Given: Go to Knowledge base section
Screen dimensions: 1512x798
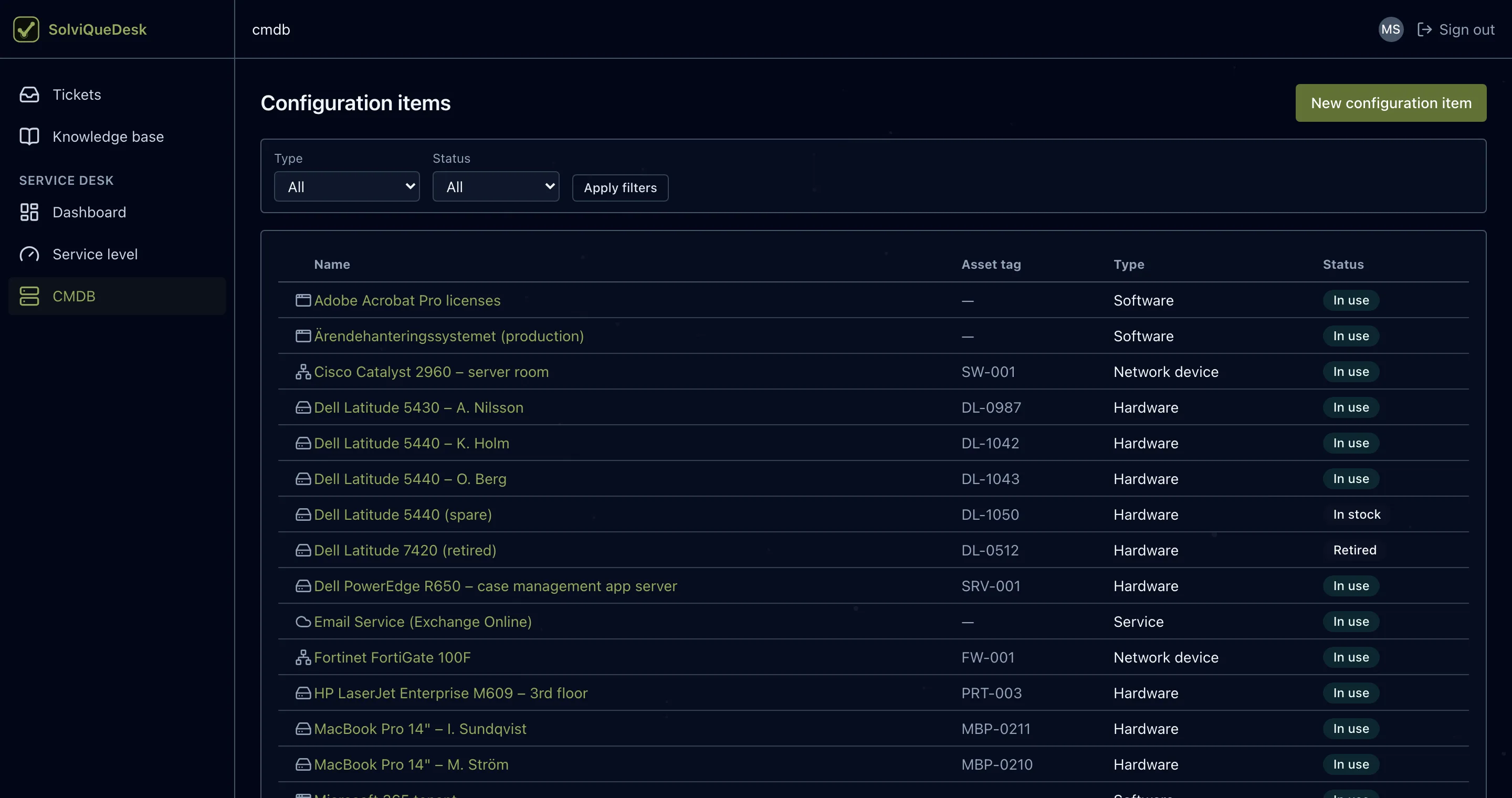Looking at the screenshot, I should click(118, 136).
